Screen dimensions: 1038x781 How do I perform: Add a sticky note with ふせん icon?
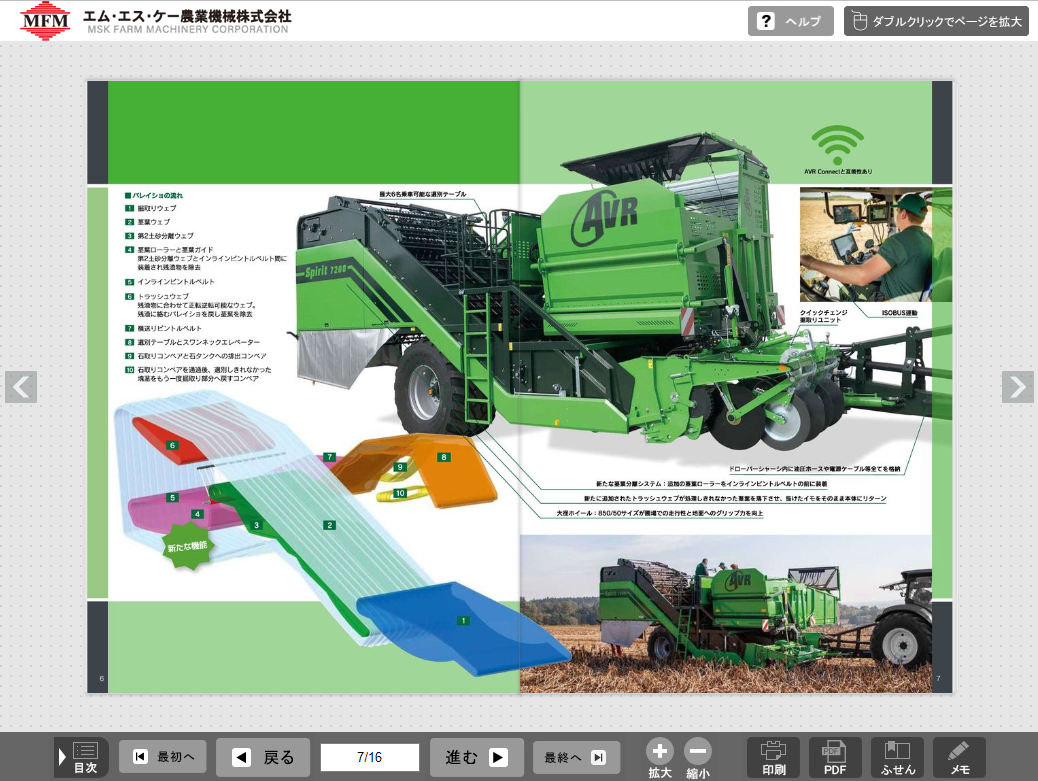pyautogui.click(x=898, y=758)
